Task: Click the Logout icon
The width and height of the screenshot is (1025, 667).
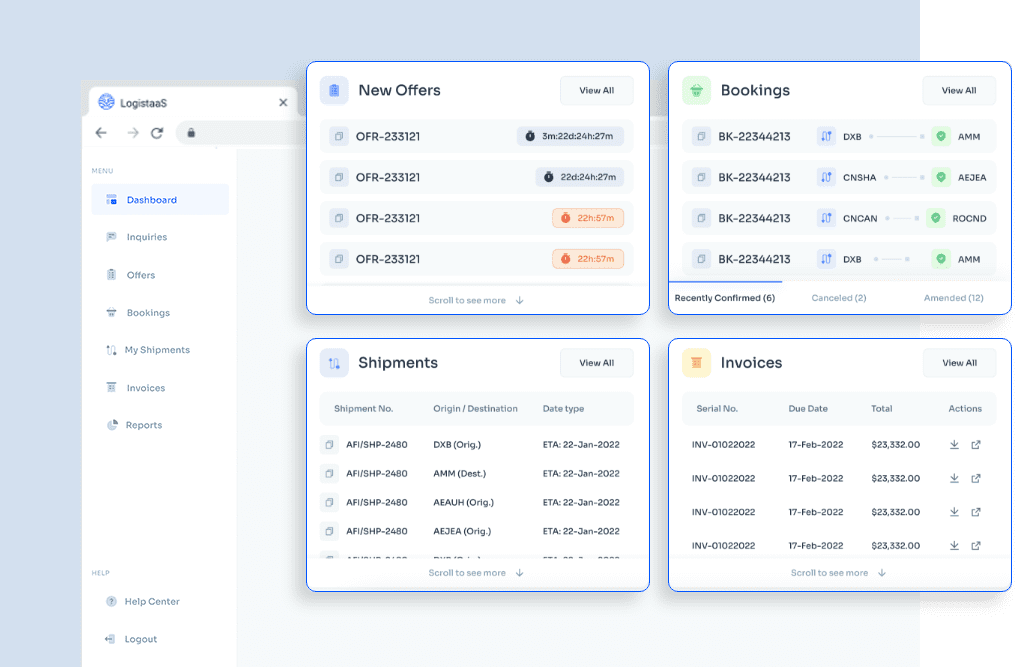Action: 109,639
